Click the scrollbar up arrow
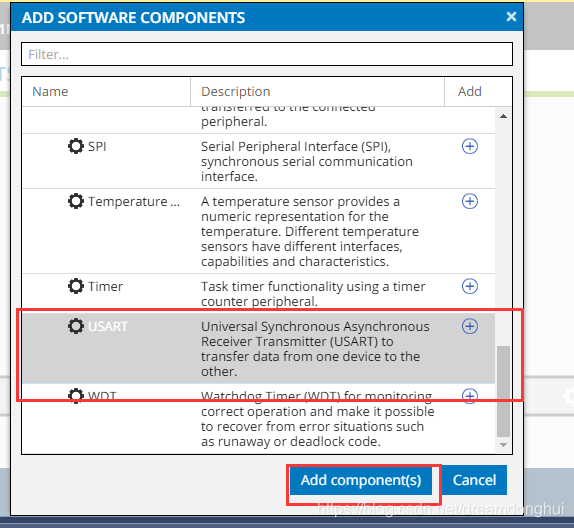Viewport: 574px width, 528px height. (503, 116)
